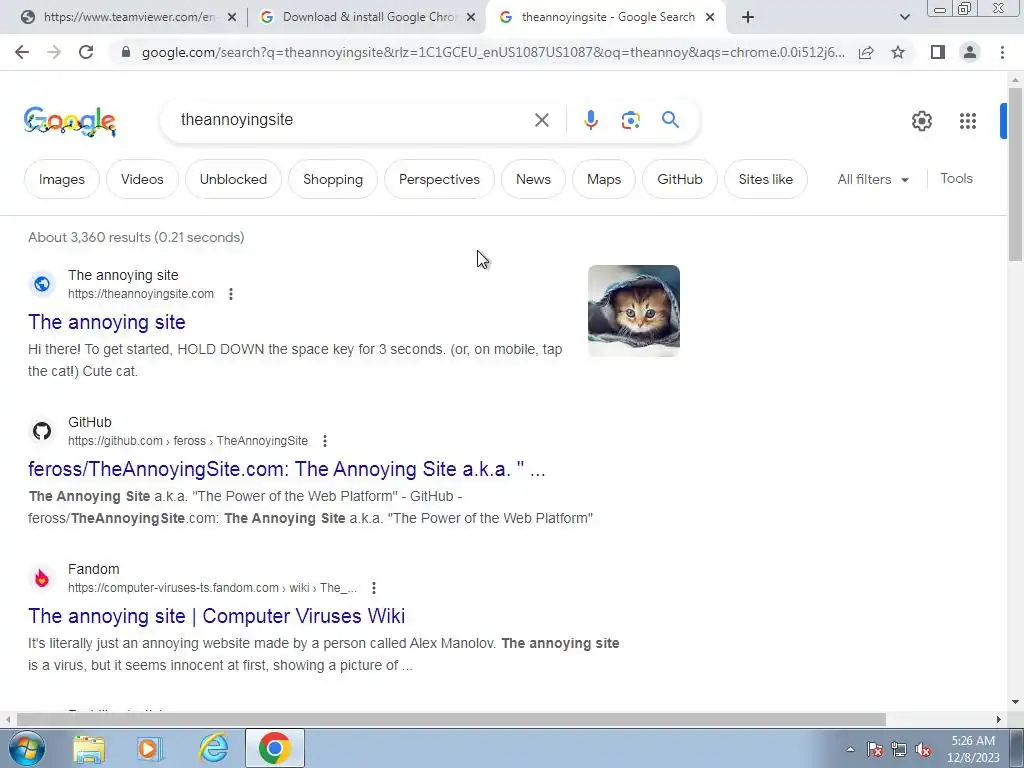Open the tab search dropdown arrow

point(904,18)
